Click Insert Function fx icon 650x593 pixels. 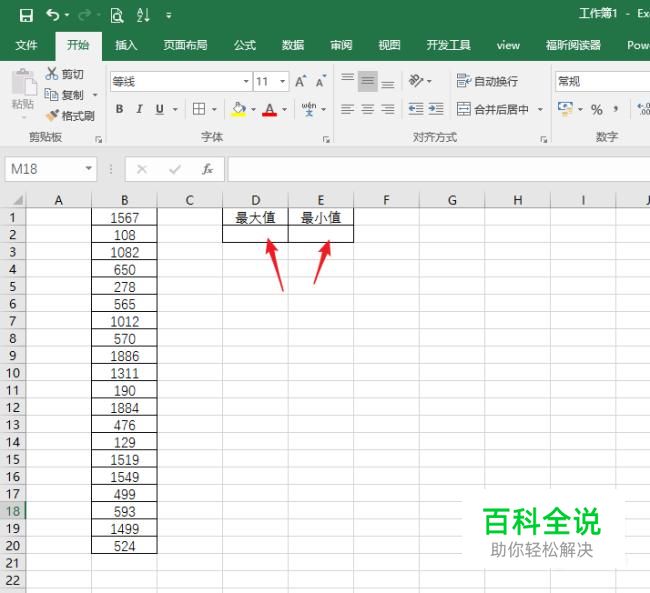coord(207,169)
